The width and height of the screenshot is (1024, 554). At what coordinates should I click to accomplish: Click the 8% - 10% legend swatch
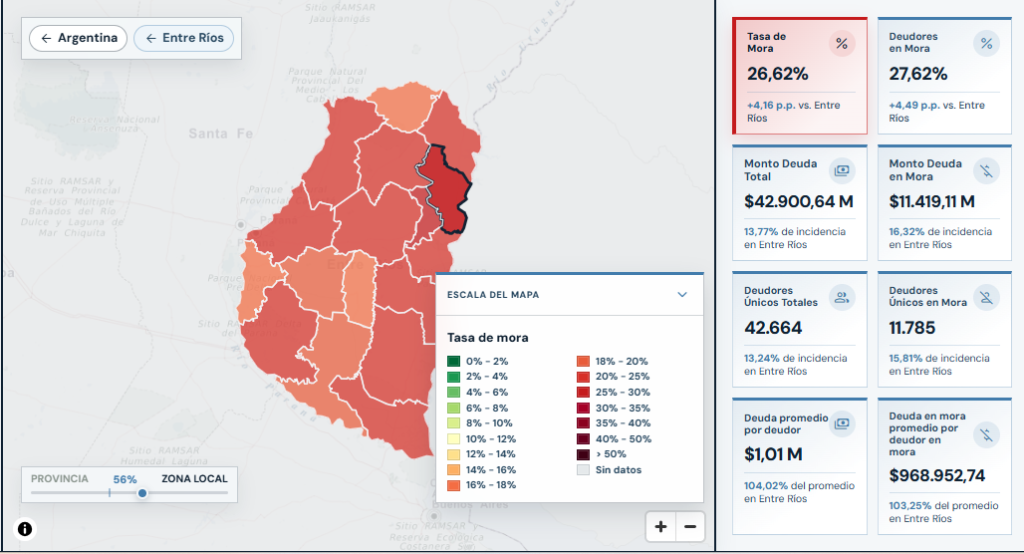click(453, 423)
